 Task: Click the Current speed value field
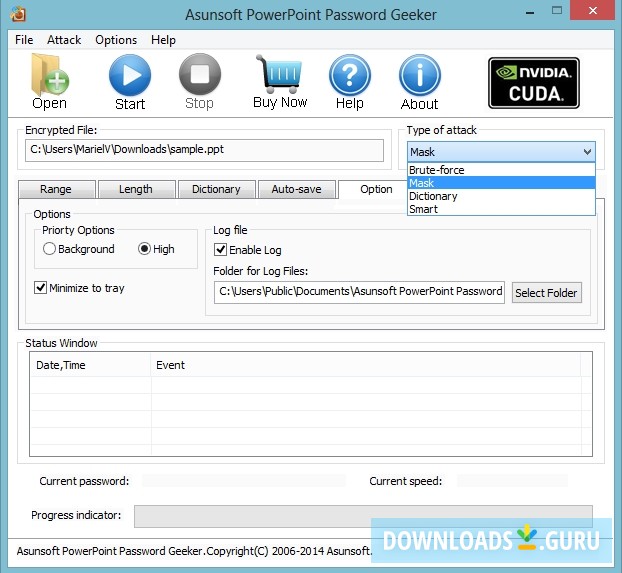512,481
